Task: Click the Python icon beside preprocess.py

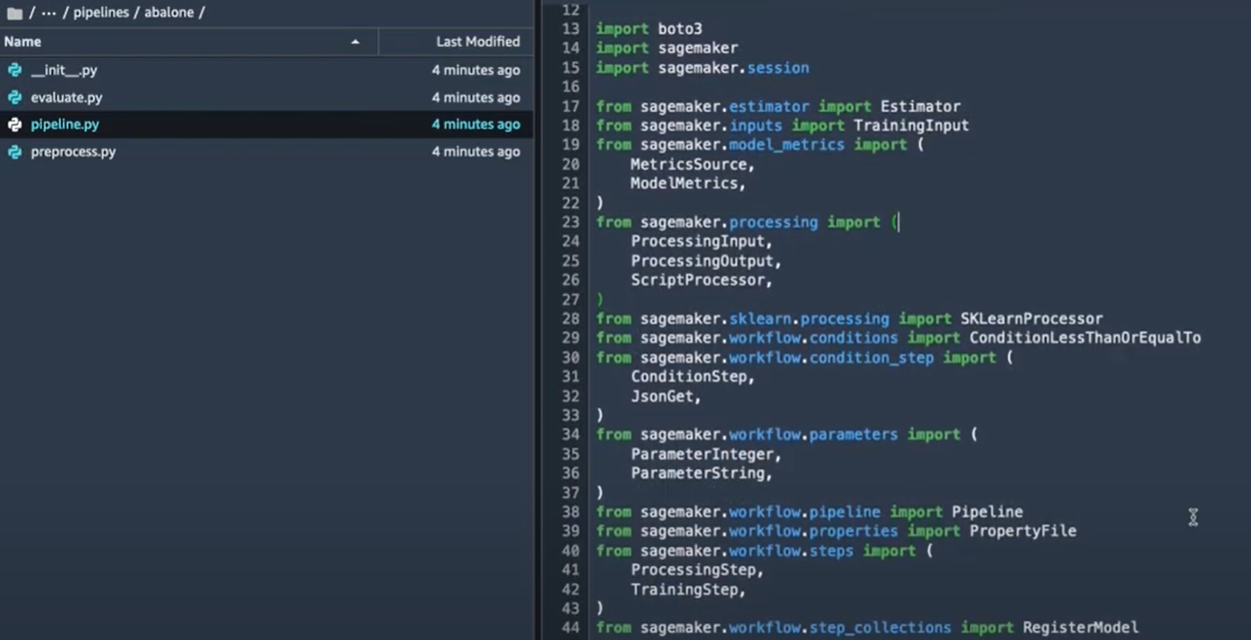Action: point(15,152)
